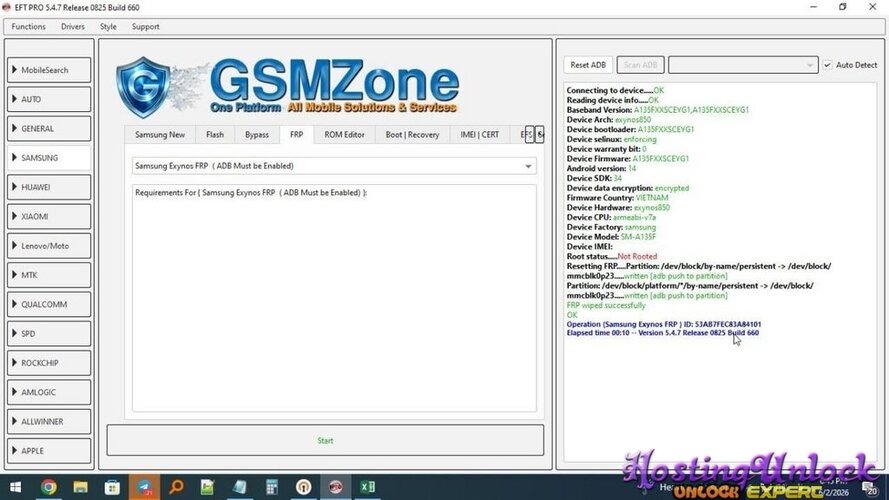Open the Functions menu
Image resolution: width=889 pixels, height=500 pixels.
click(28, 27)
